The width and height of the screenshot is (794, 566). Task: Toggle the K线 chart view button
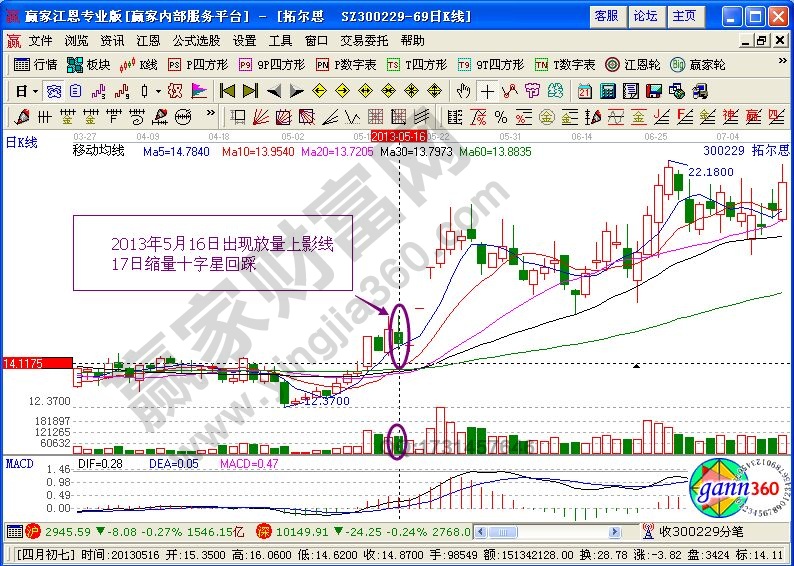[139, 64]
